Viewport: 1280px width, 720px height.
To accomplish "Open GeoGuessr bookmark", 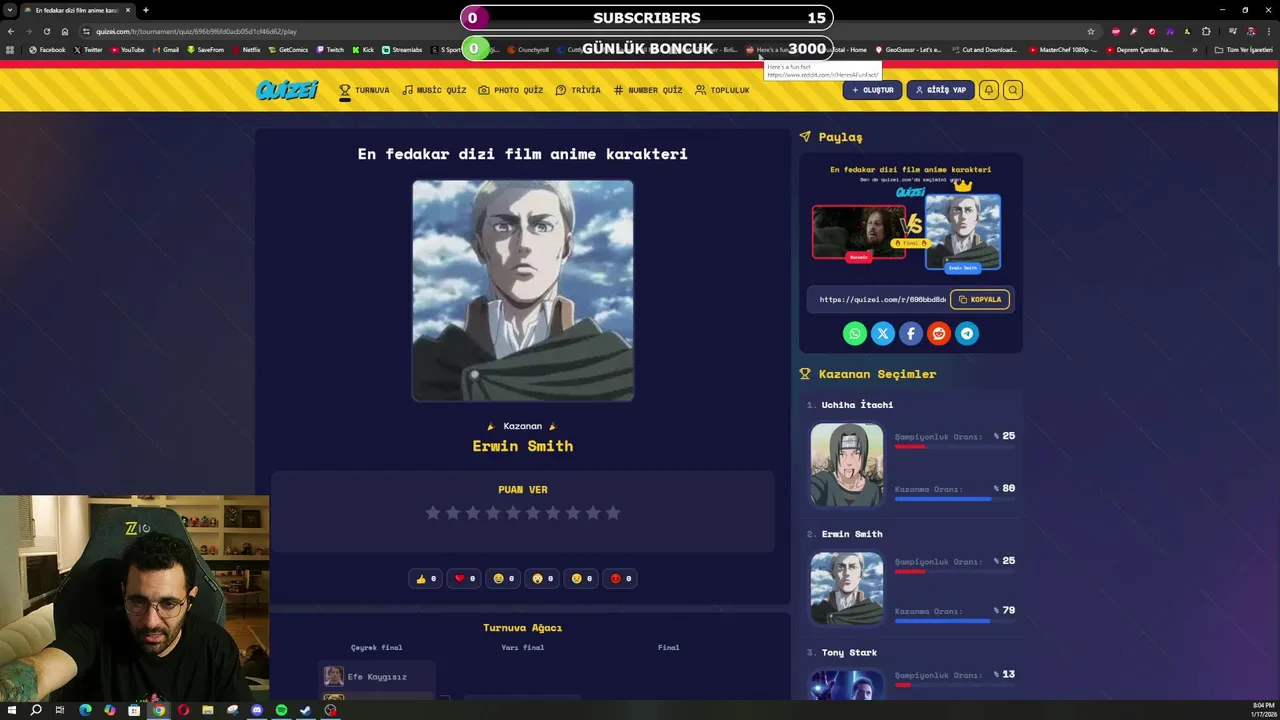I will 908,49.
